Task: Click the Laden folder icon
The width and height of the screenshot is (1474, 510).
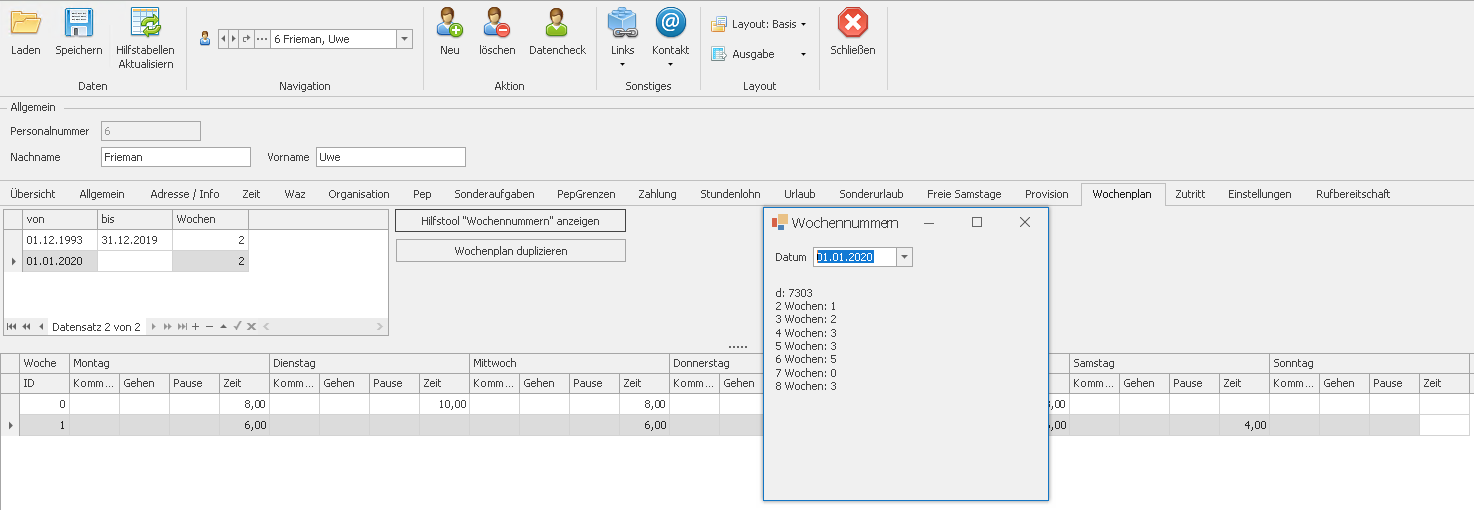Action: click(25, 23)
